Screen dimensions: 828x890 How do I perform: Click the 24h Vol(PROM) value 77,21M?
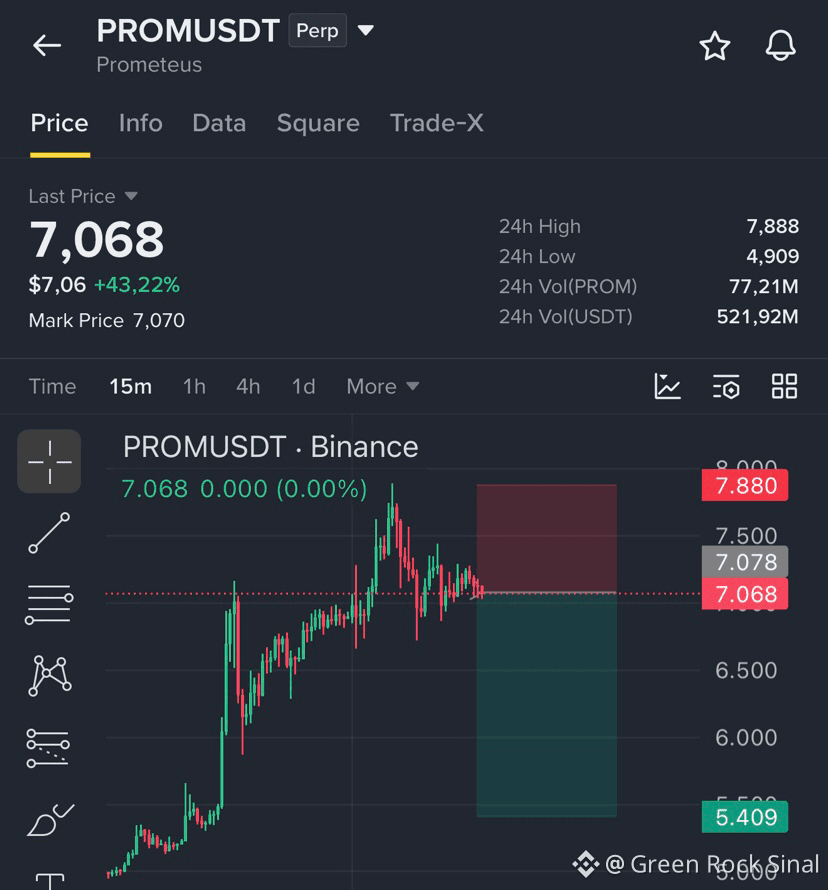(764, 287)
